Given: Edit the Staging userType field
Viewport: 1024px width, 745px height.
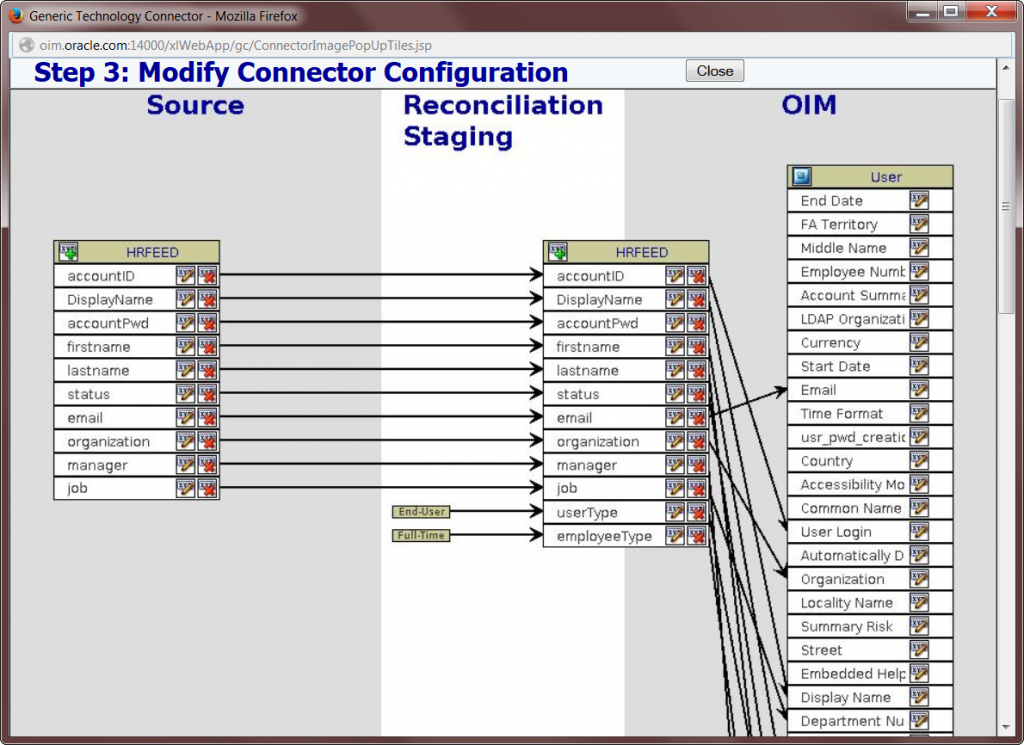Looking at the screenshot, I should (x=675, y=512).
